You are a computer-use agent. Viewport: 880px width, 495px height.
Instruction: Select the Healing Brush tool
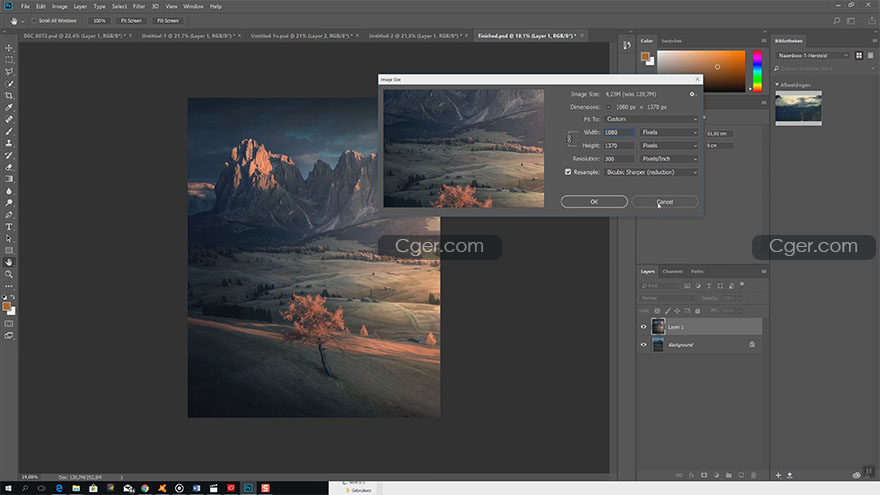point(9,120)
